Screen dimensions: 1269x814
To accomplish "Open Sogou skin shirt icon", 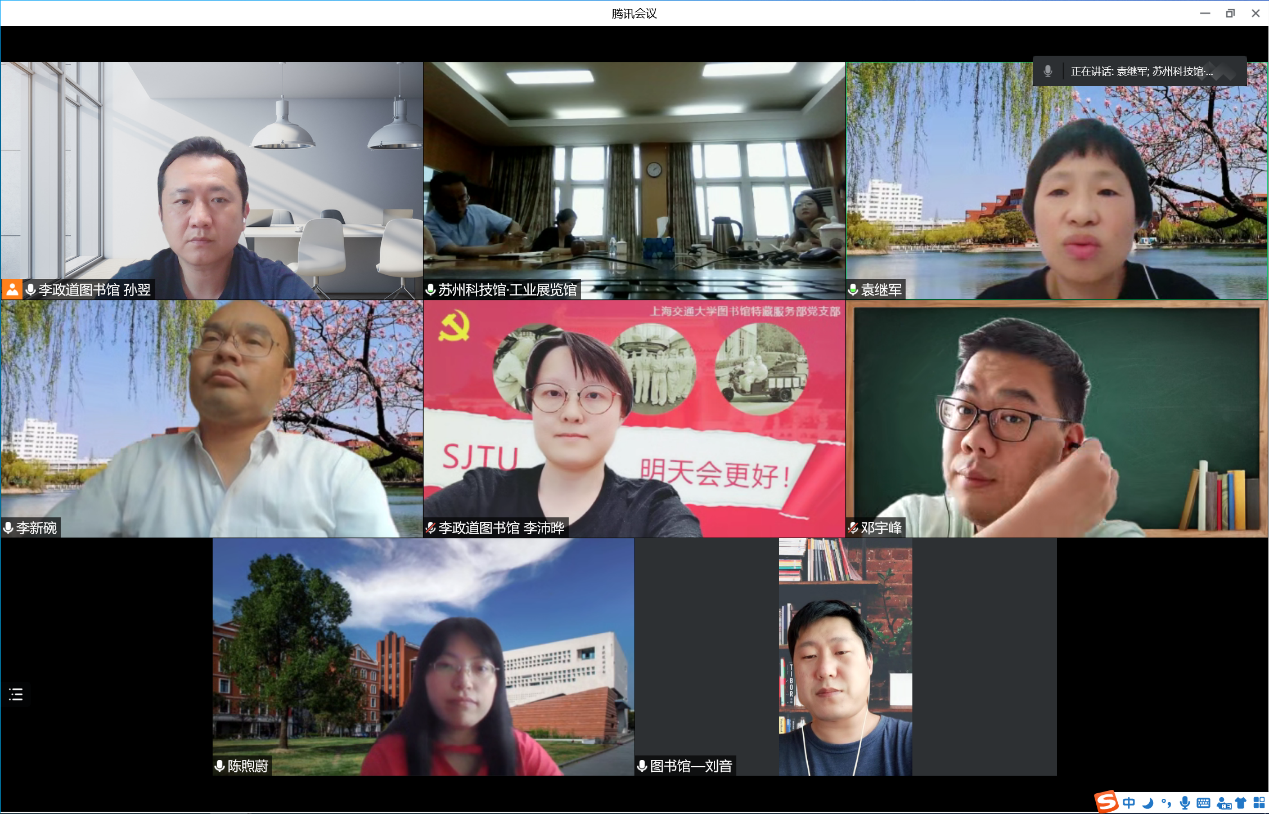I will pos(1241,802).
